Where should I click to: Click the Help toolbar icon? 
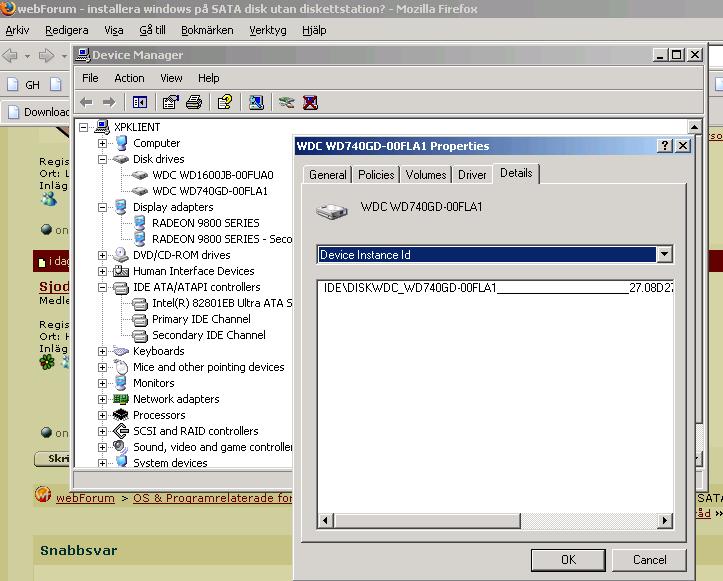tap(225, 102)
